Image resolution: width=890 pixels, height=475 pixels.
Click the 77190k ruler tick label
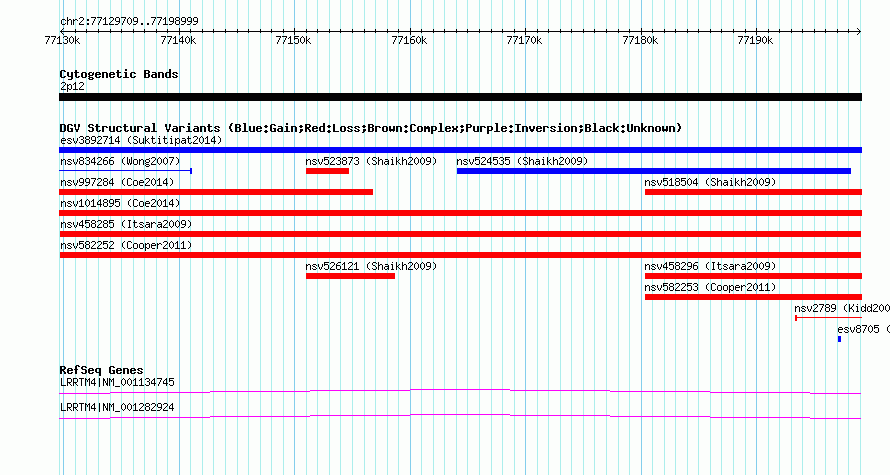(755, 40)
